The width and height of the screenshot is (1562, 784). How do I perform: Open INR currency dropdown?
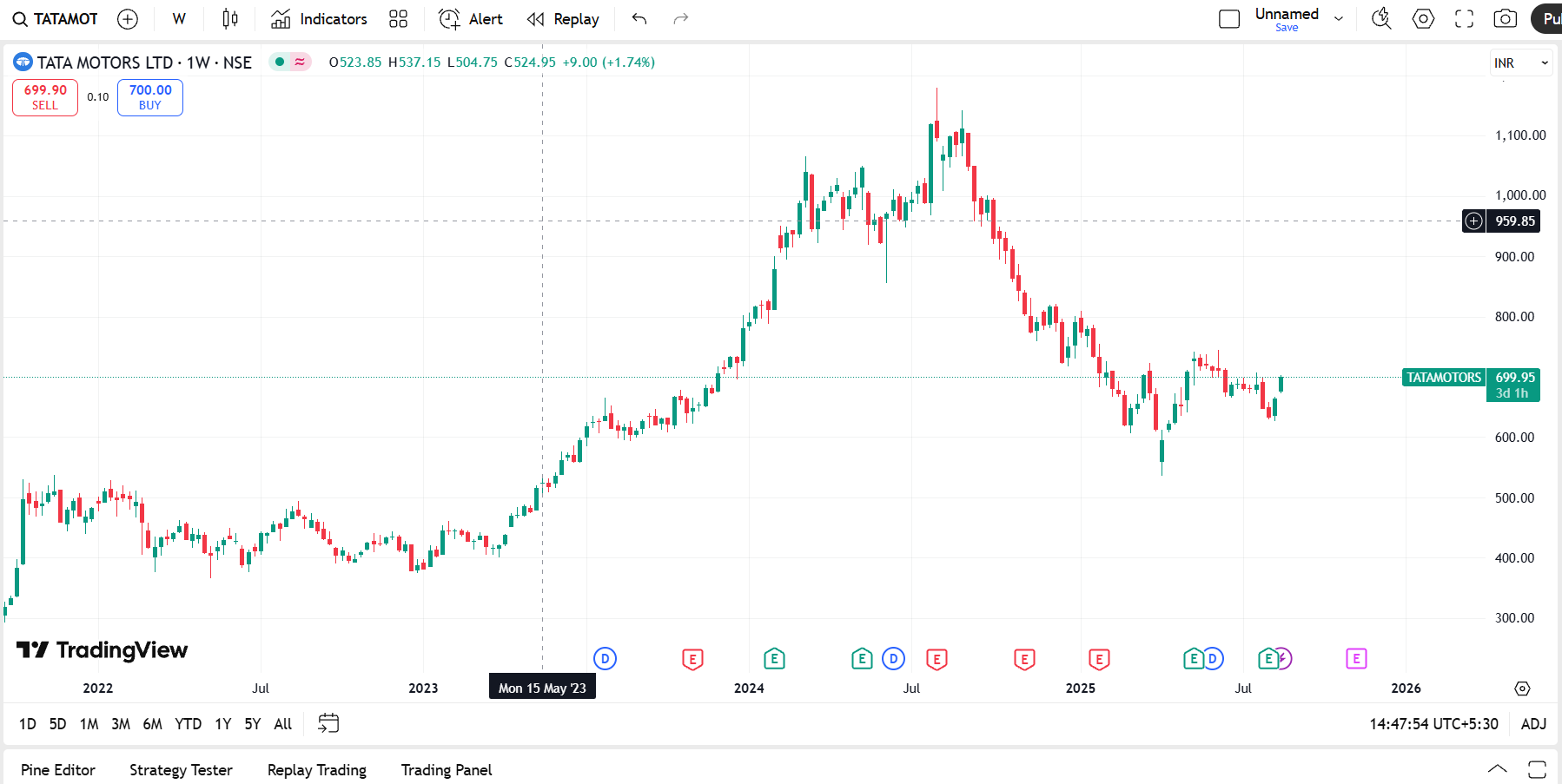point(1520,63)
